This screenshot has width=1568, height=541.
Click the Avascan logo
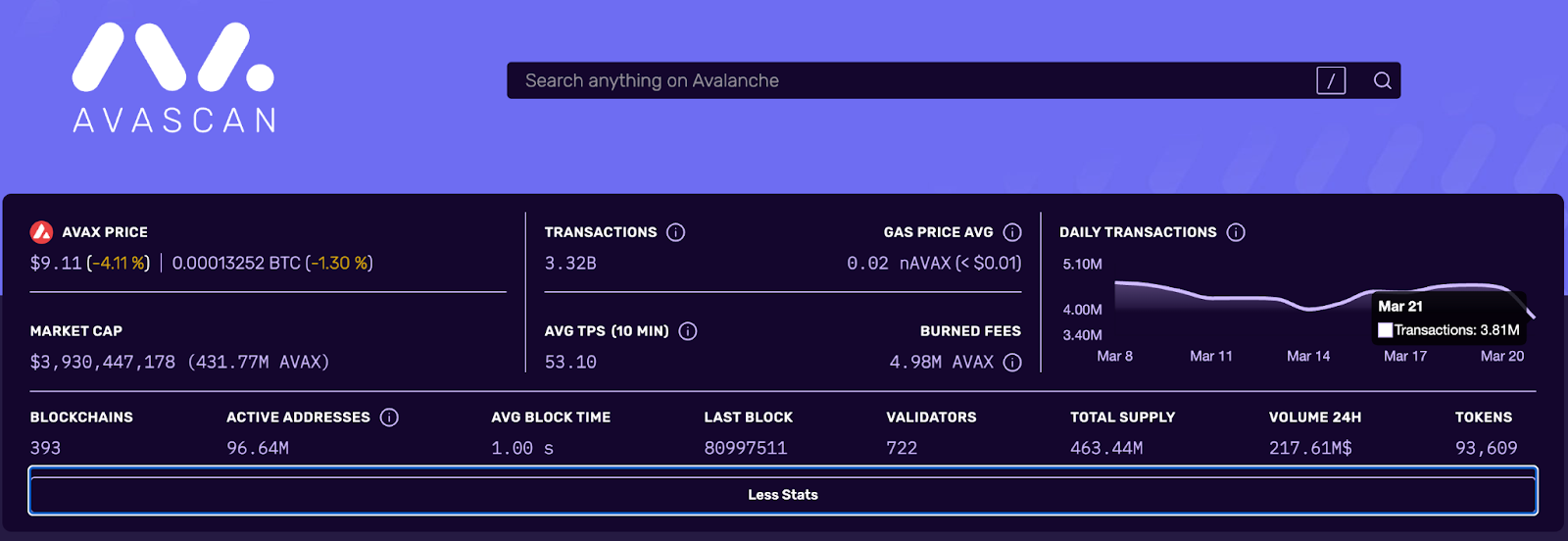point(173,77)
